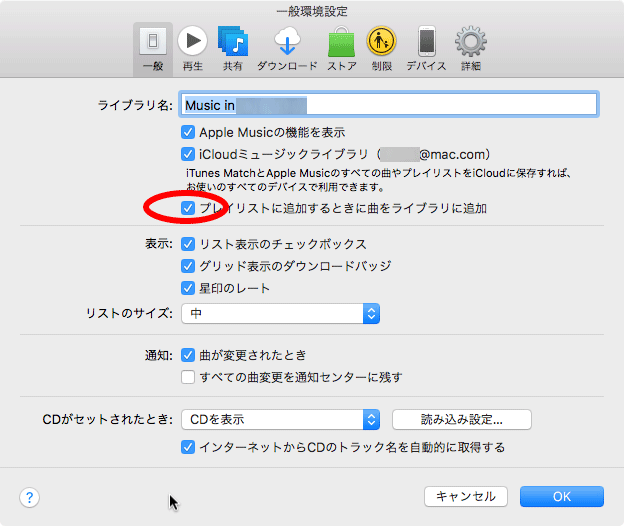This screenshot has height=526, width=624.
Task: Click the キャンセル button
Action: click(x=466, y=496)
